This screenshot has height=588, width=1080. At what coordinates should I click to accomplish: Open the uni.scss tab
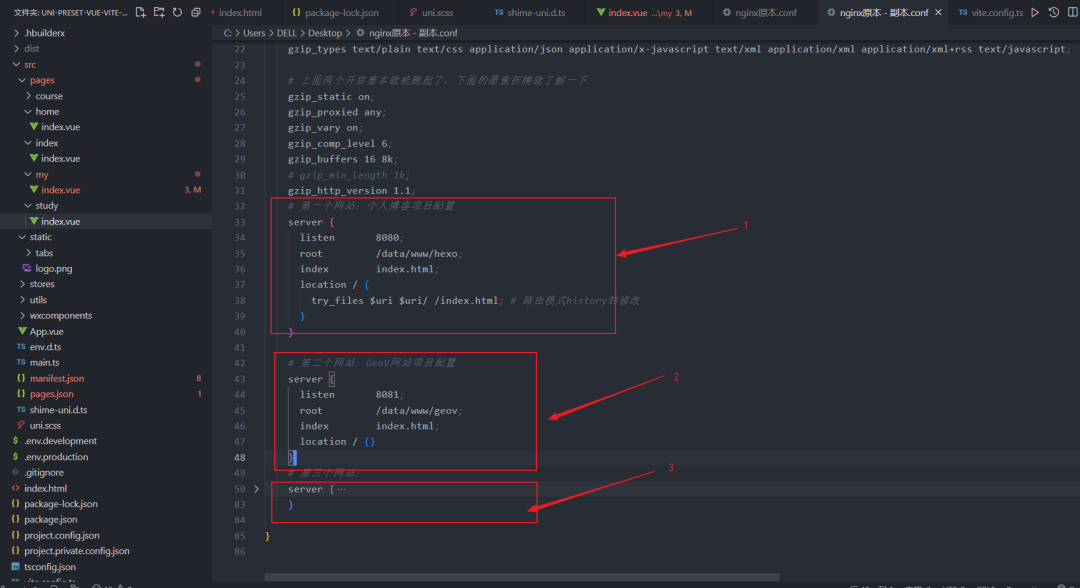coord(438,13)
